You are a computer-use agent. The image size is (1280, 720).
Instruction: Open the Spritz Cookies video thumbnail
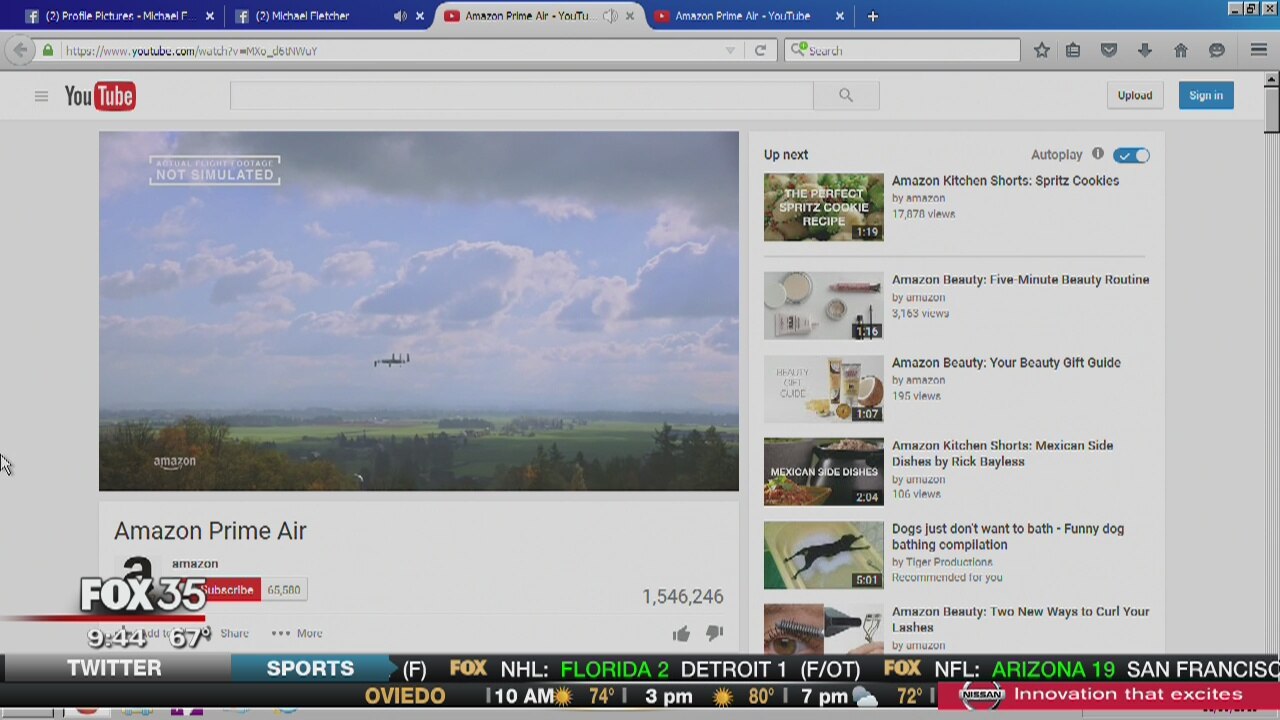pos(823,207)
